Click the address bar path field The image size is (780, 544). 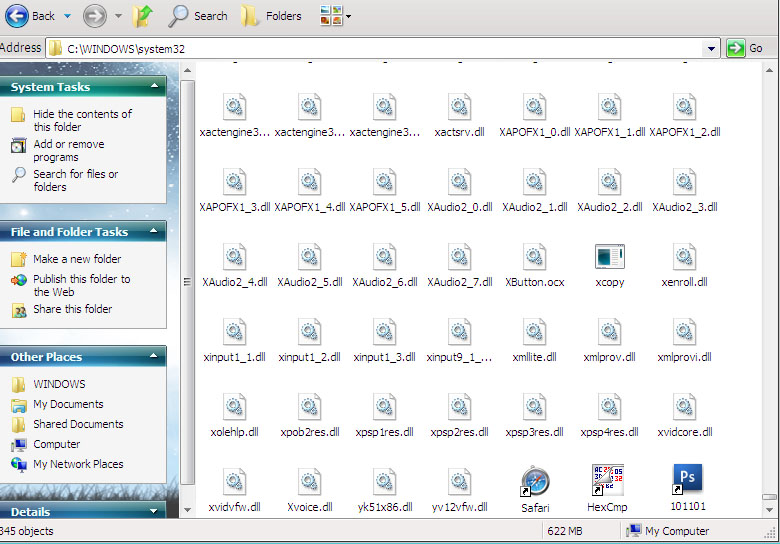coord(376,49)
